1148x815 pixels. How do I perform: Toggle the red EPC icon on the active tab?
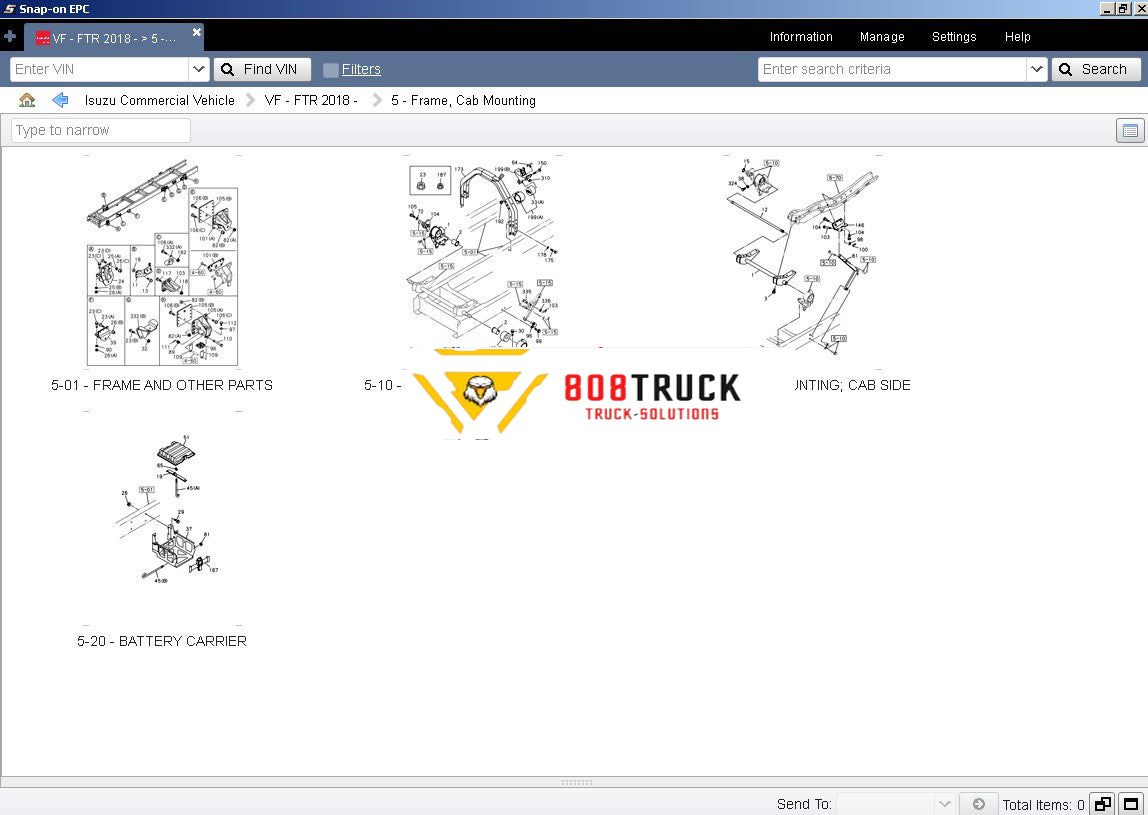point(43,37)
